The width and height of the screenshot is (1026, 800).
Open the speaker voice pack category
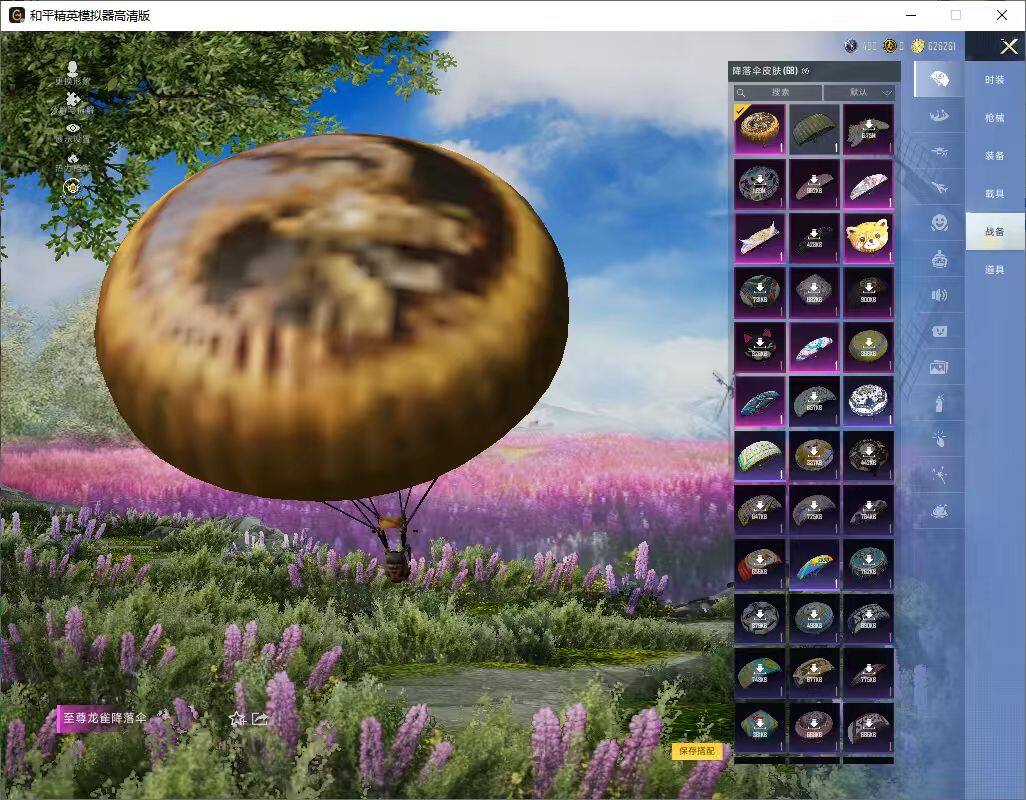939,295
